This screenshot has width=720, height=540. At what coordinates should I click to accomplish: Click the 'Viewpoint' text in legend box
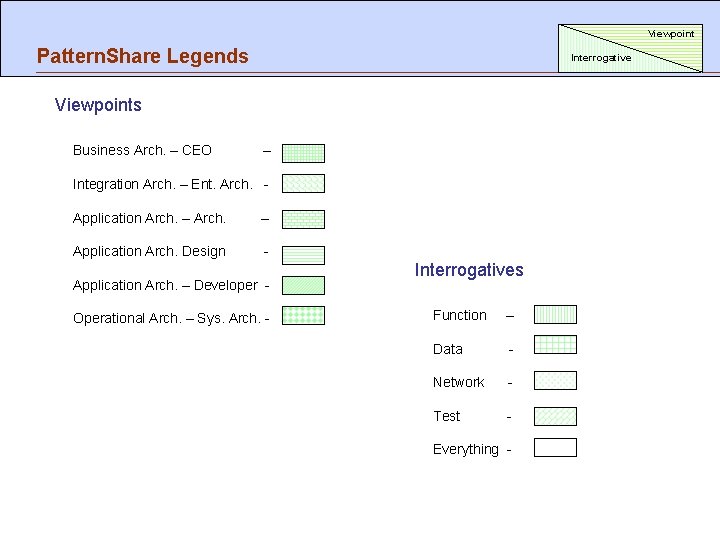671,34
